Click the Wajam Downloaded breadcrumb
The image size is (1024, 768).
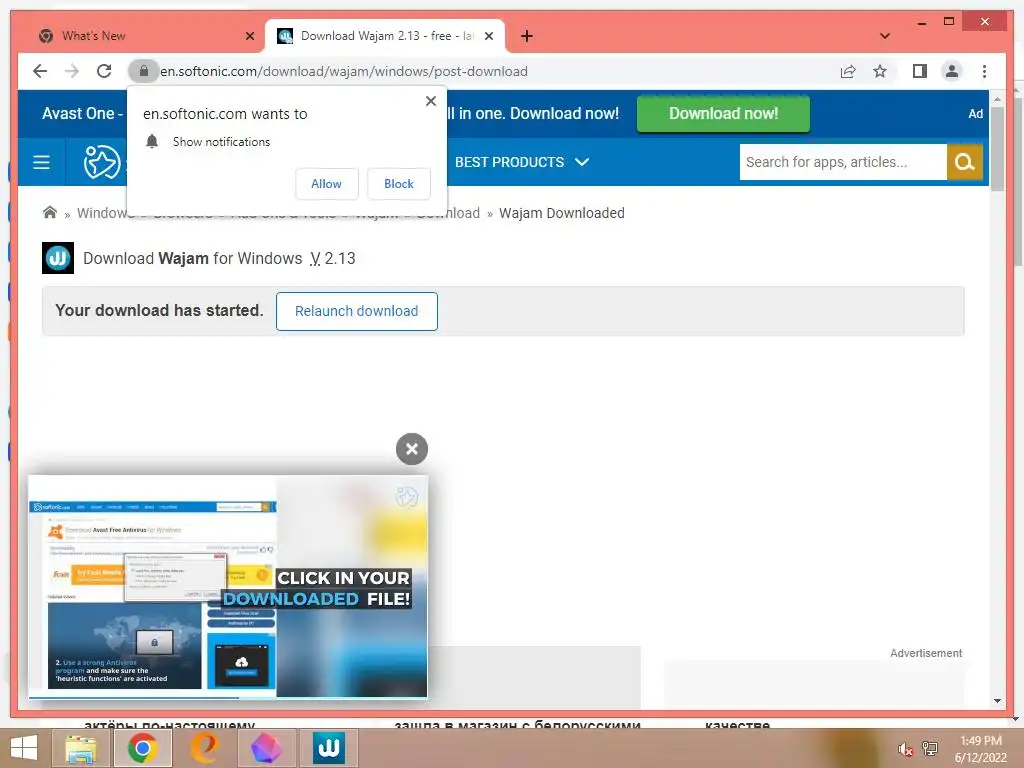(x=562, y=213)
